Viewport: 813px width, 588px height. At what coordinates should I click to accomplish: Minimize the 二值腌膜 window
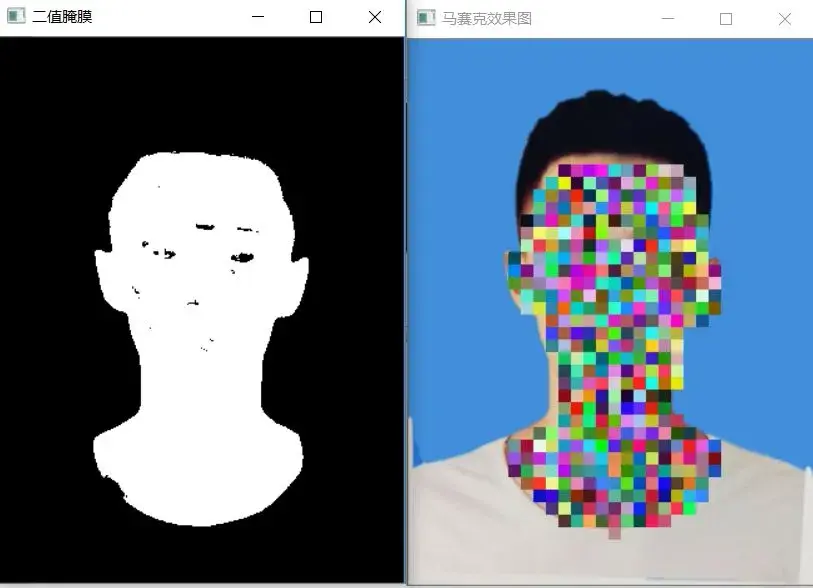(x=258, y=17)
